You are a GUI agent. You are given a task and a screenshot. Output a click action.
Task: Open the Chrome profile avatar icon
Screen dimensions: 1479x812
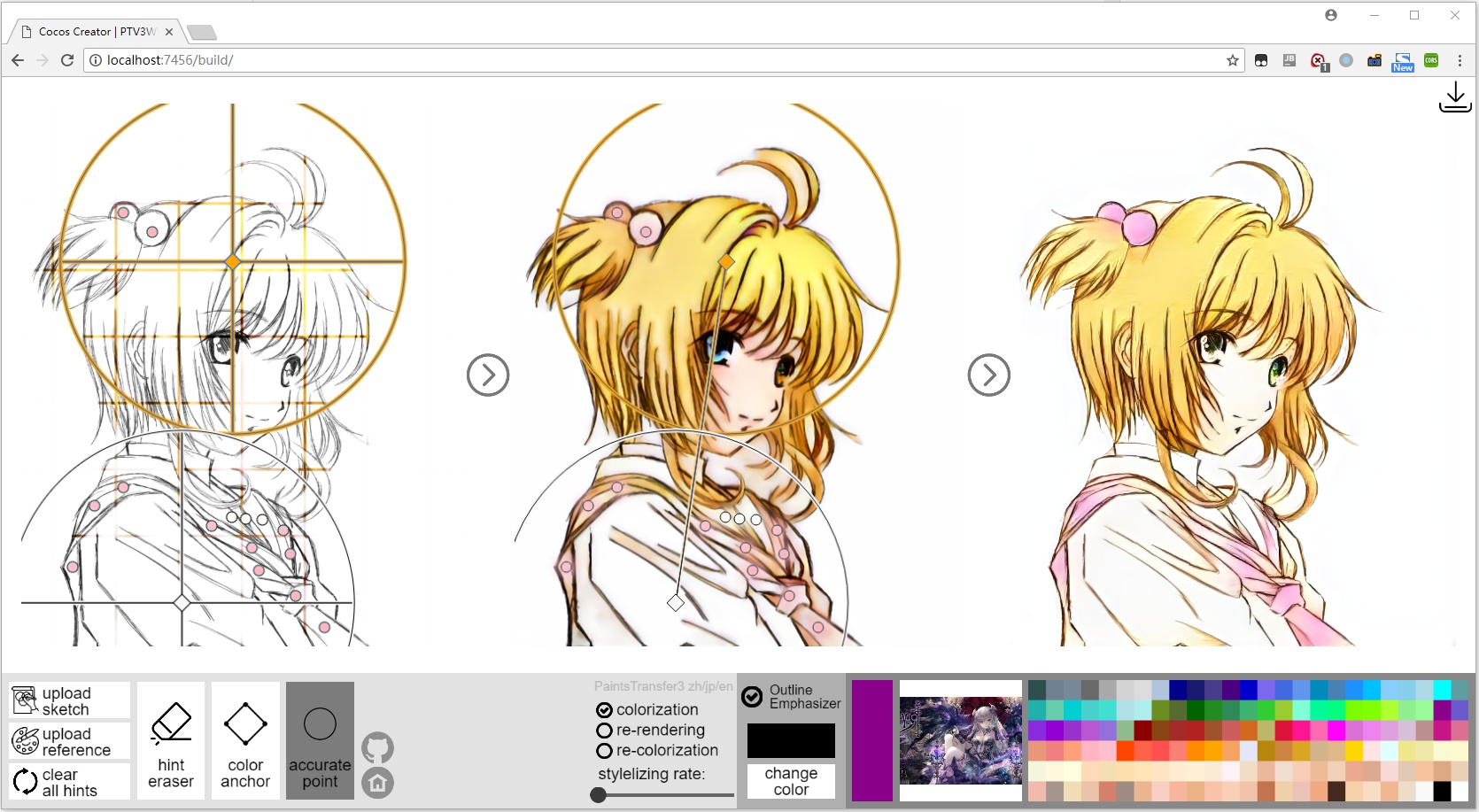(x=1331, y=15)
